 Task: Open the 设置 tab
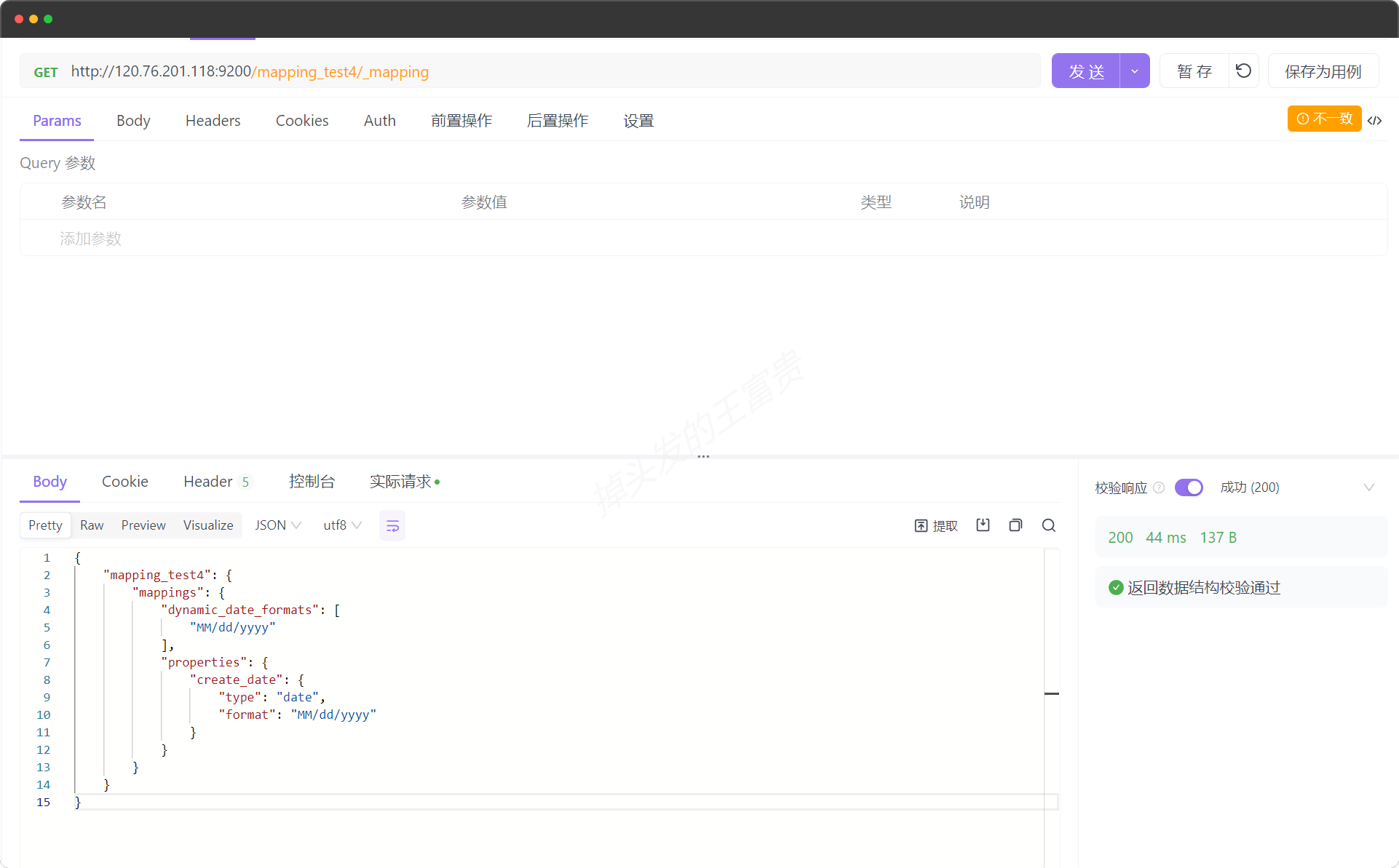pyautogui.click(x=638, y=121)
